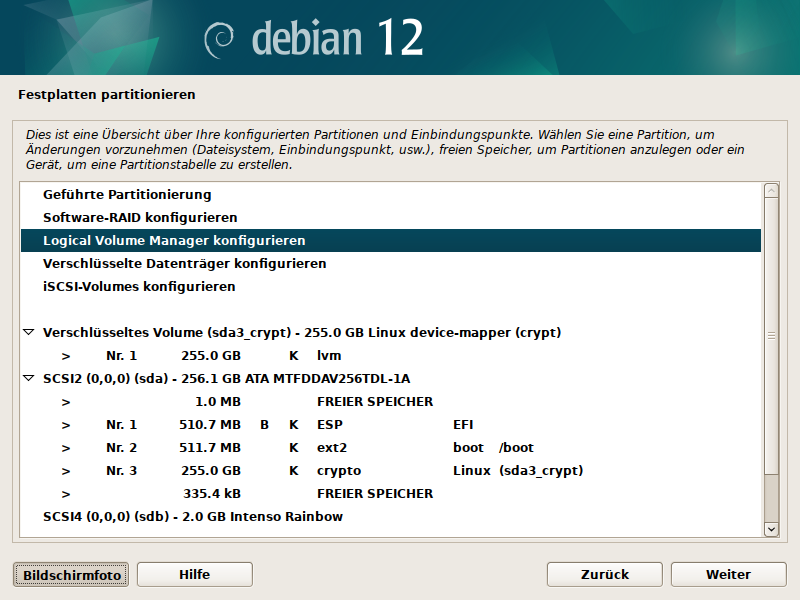Click the scrollbar down arrow
This screenshot has width=800, height=600.
[x=771, y=529]
